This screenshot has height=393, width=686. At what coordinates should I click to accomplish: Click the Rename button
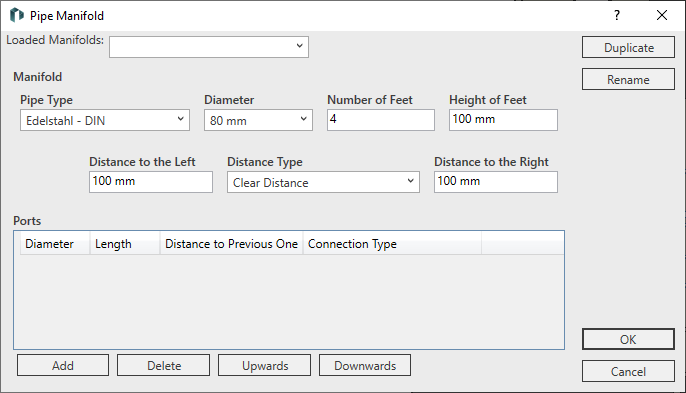(x=628, y=79)
